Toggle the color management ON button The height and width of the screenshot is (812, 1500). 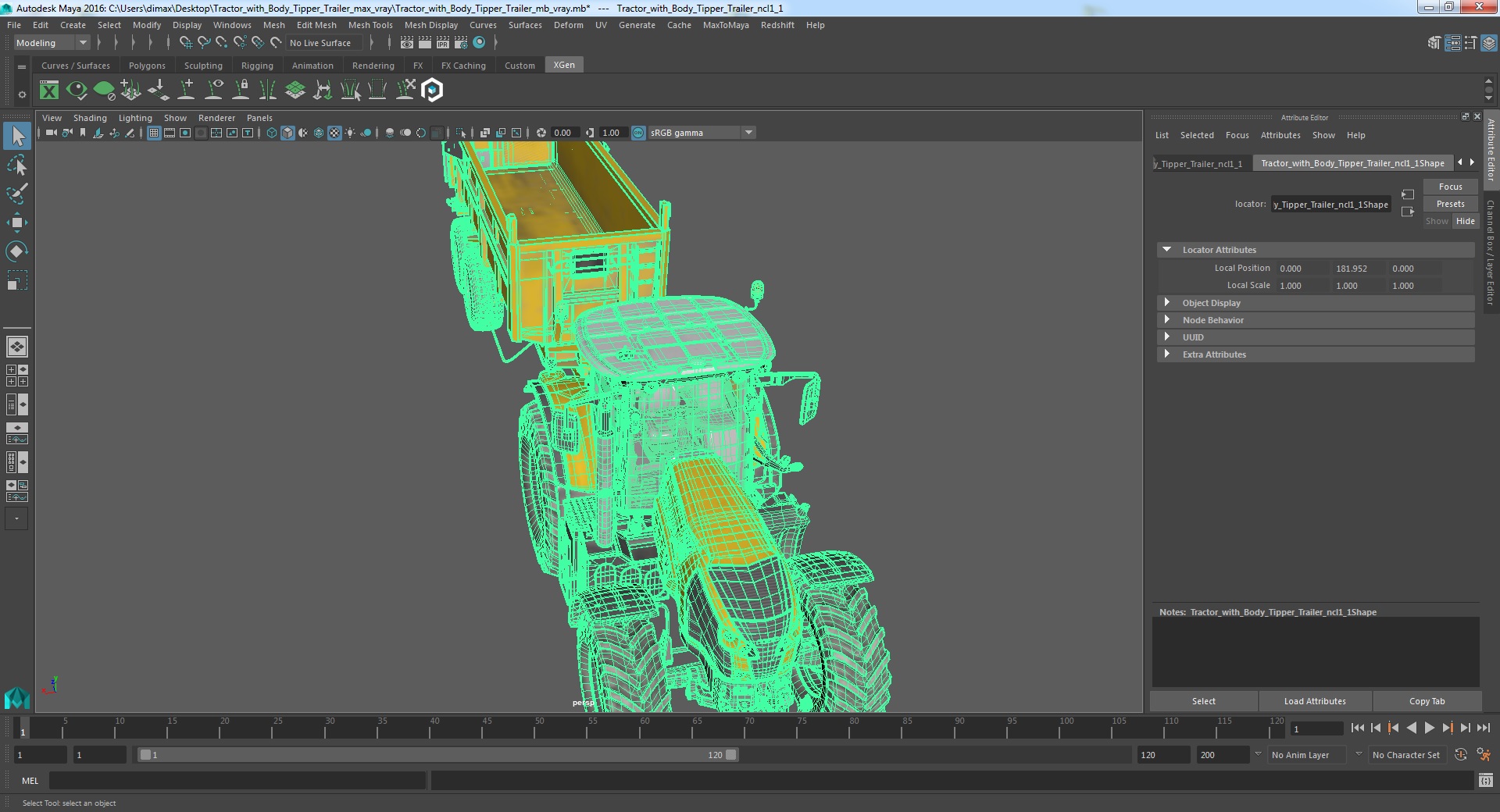[x=638, y=133]
